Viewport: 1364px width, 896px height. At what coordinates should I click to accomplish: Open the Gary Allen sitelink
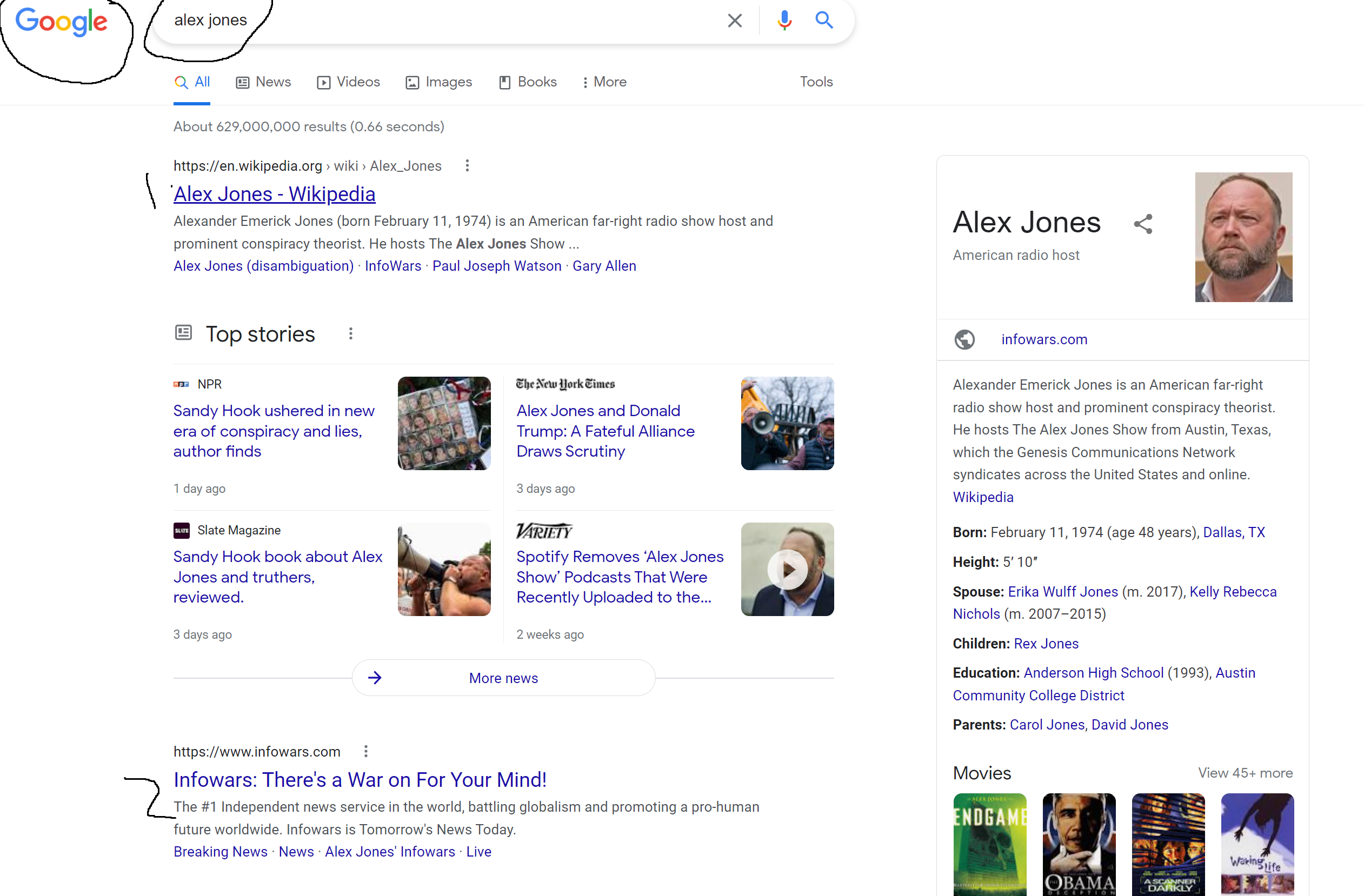click(604, 266)
